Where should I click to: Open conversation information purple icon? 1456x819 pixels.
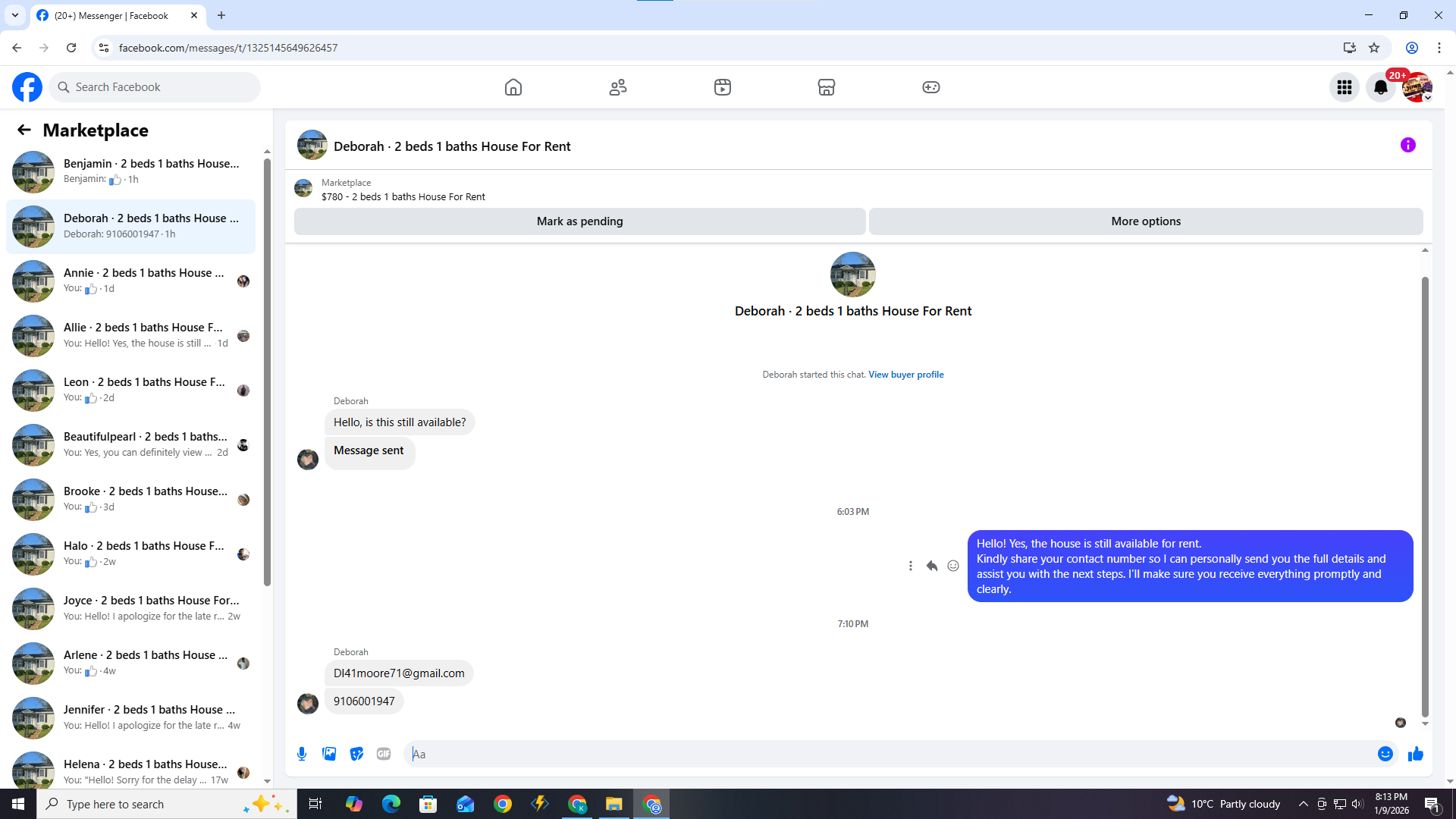coord(1407,145)
